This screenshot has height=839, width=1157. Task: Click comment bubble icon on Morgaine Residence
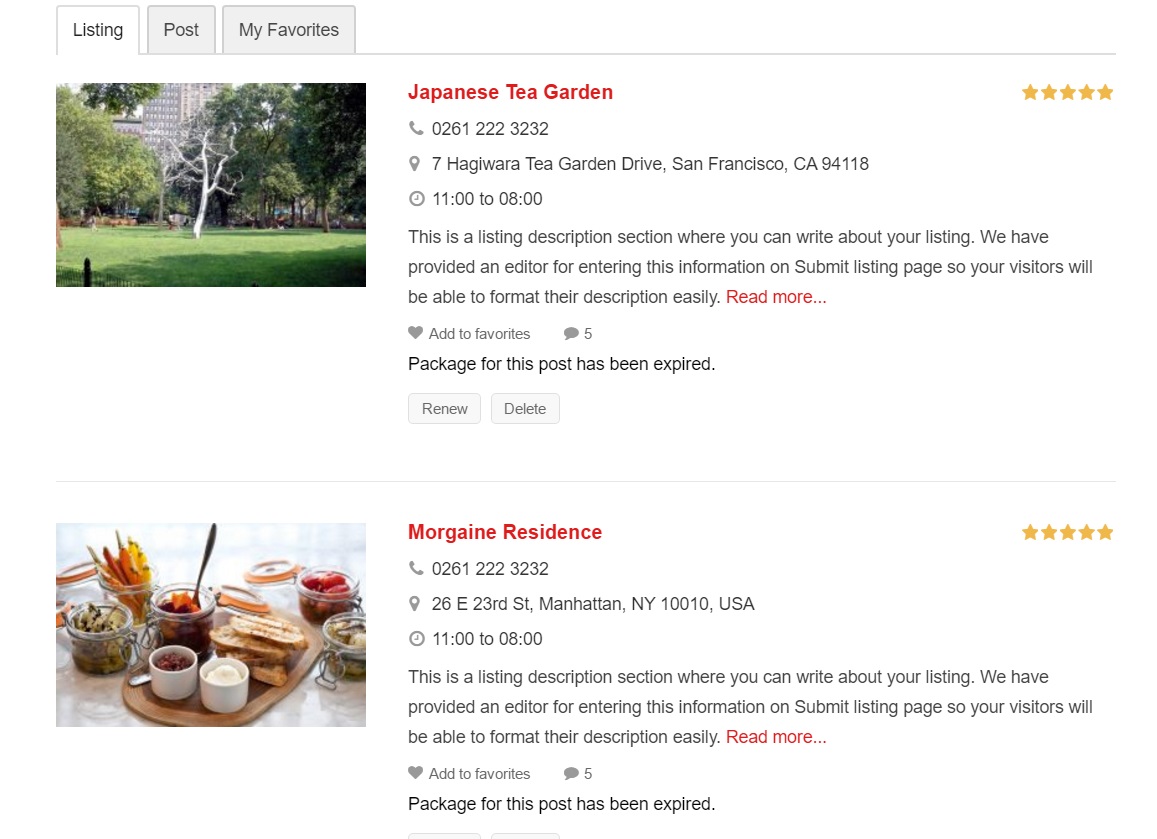(571, 773)
